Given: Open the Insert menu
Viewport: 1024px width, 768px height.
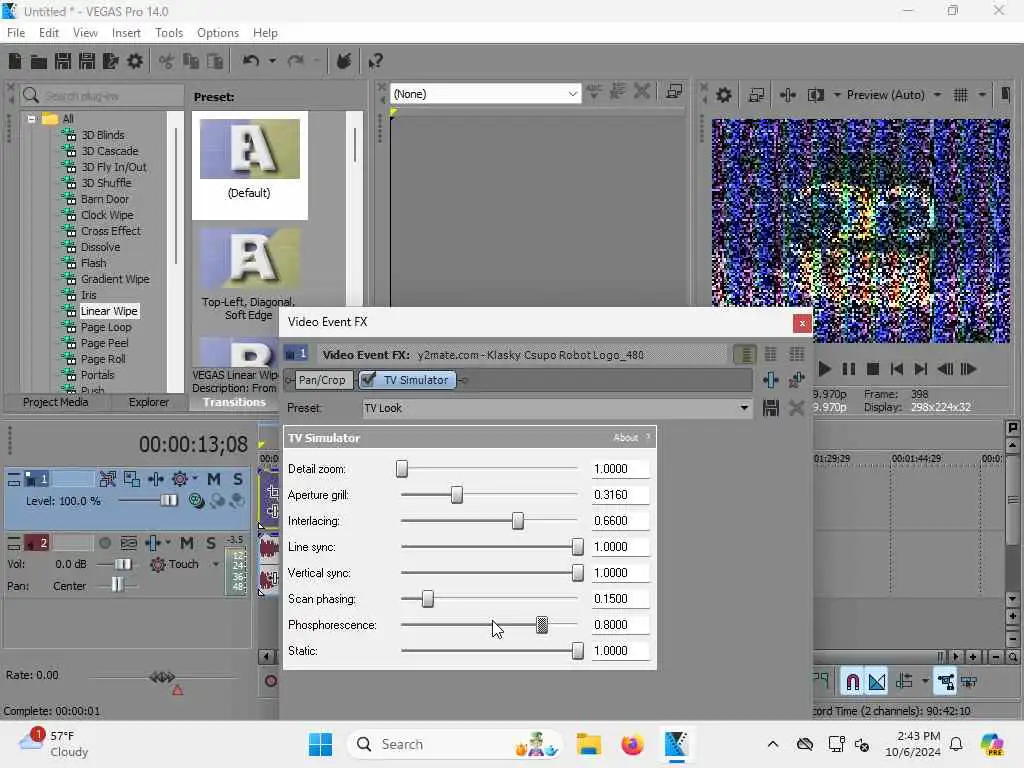Looking at the screenshot, I should click(x=126, y=33).
